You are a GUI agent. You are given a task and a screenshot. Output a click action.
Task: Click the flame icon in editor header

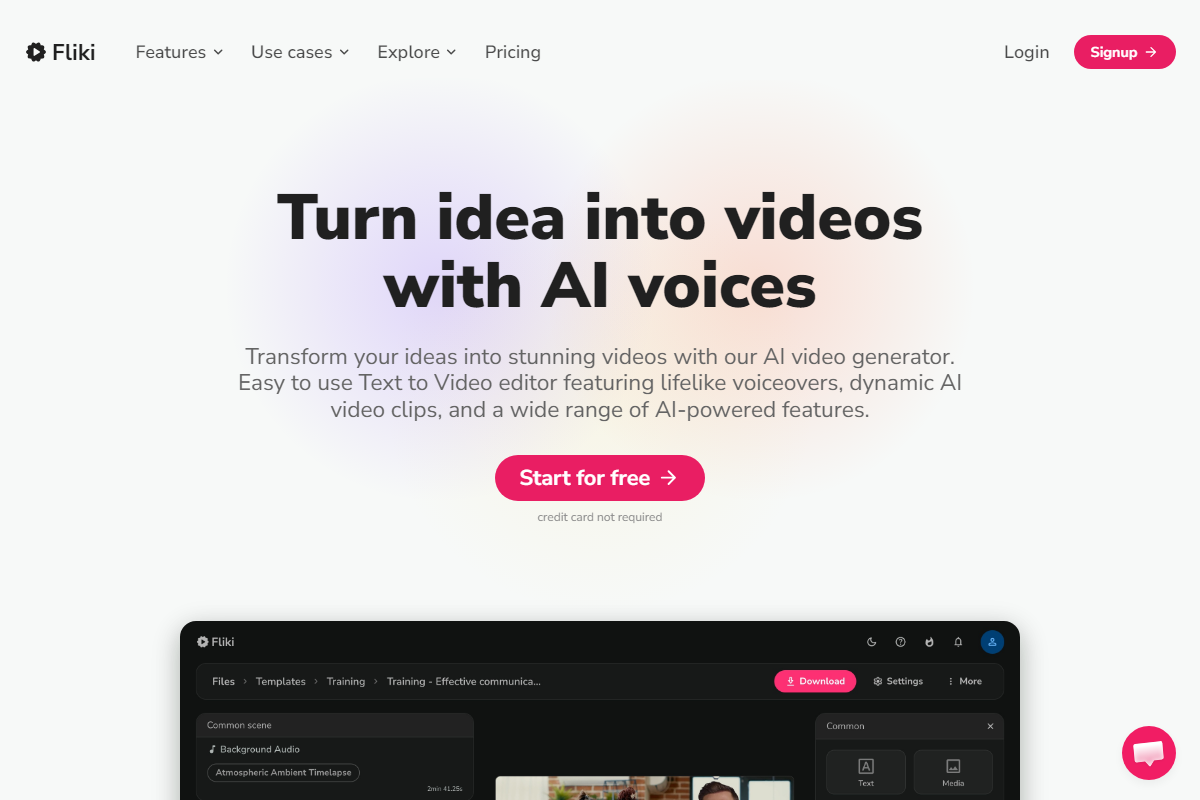point(929,642)
